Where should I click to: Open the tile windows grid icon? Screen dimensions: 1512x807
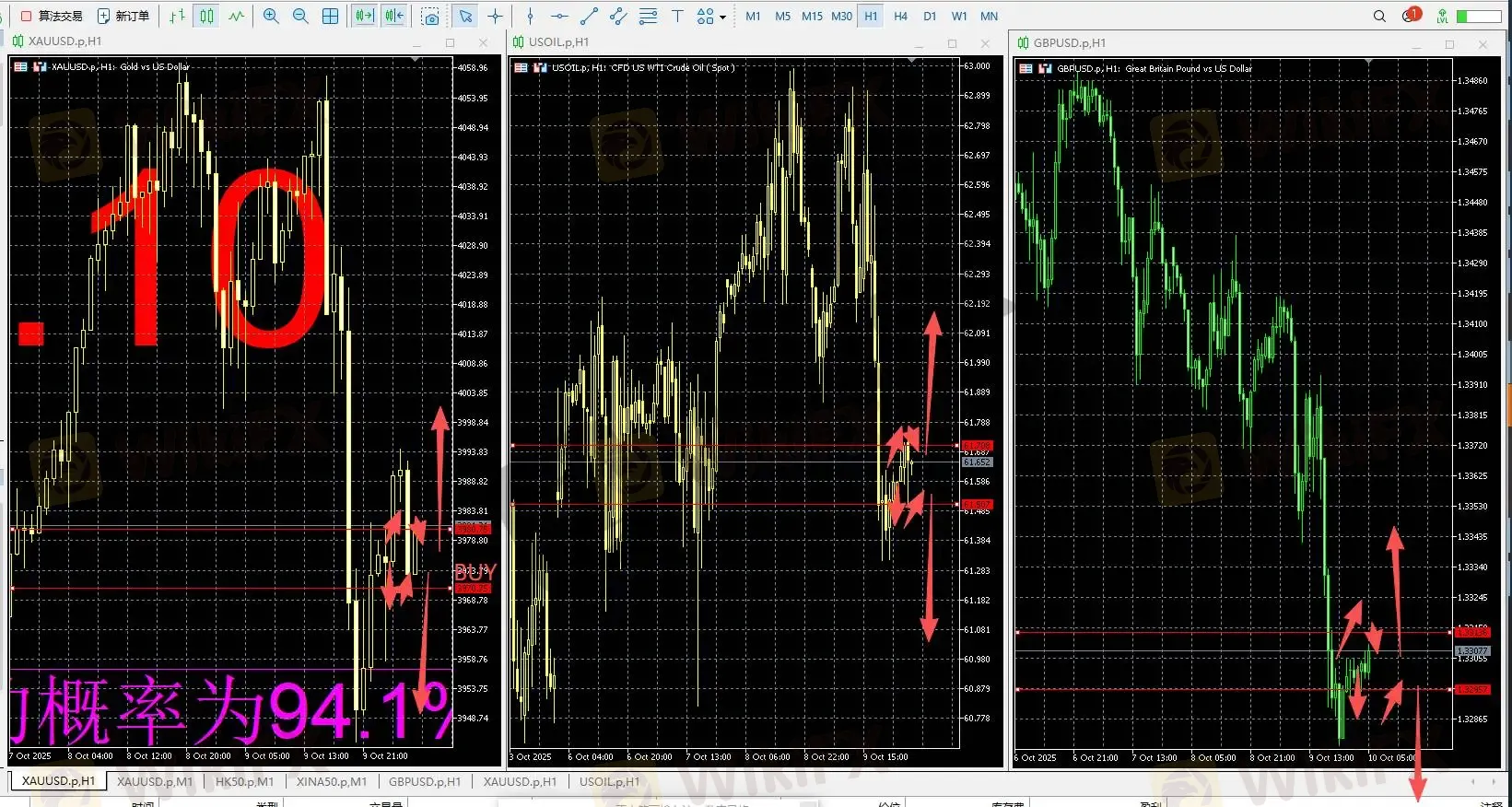(x=331, y=16)
